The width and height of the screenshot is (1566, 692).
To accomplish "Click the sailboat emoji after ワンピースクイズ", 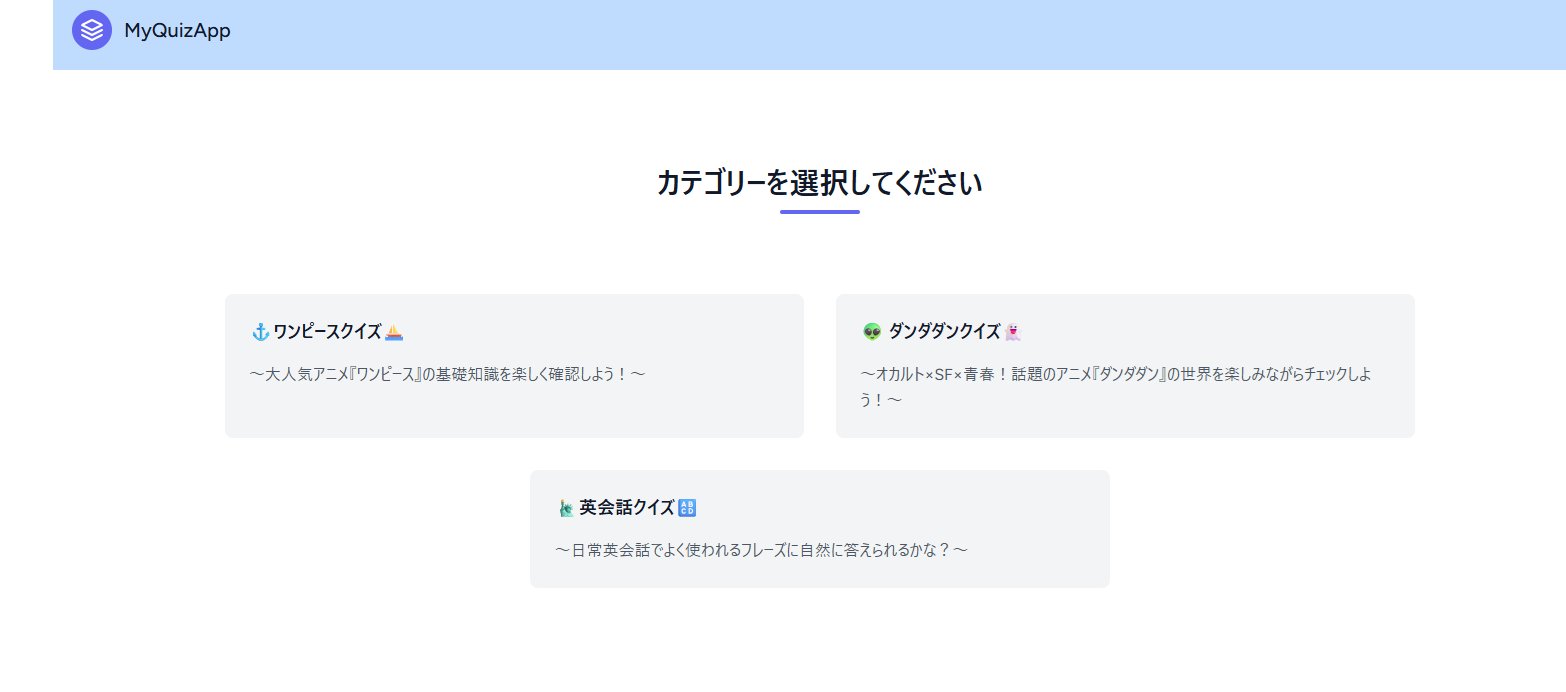I will click(394, 332).
